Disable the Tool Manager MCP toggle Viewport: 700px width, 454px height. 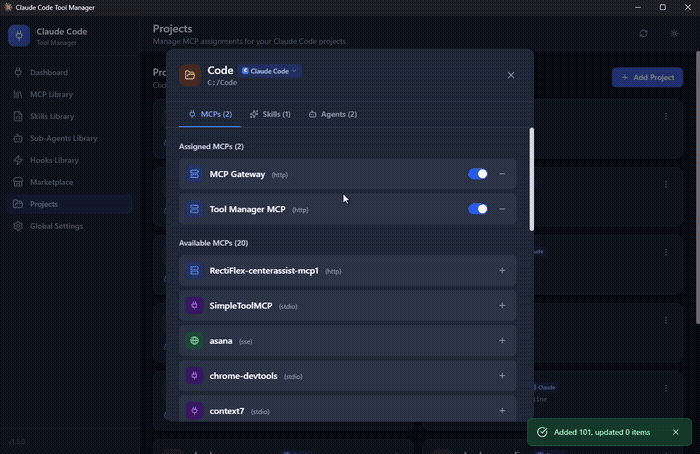point(478,209)
